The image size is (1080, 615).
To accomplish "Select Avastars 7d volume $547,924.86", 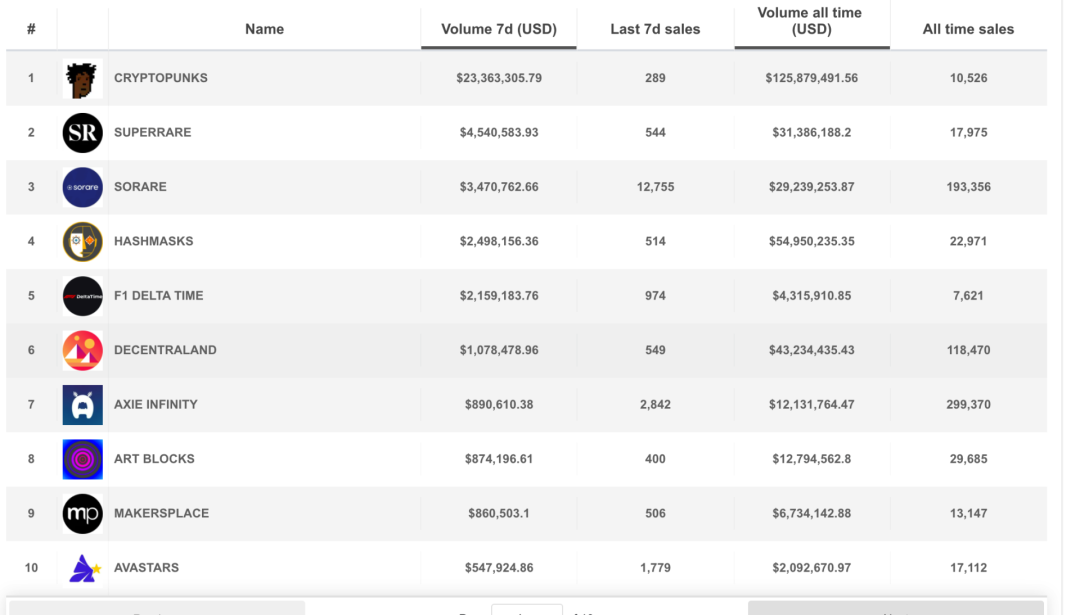I will pos(499,567).
